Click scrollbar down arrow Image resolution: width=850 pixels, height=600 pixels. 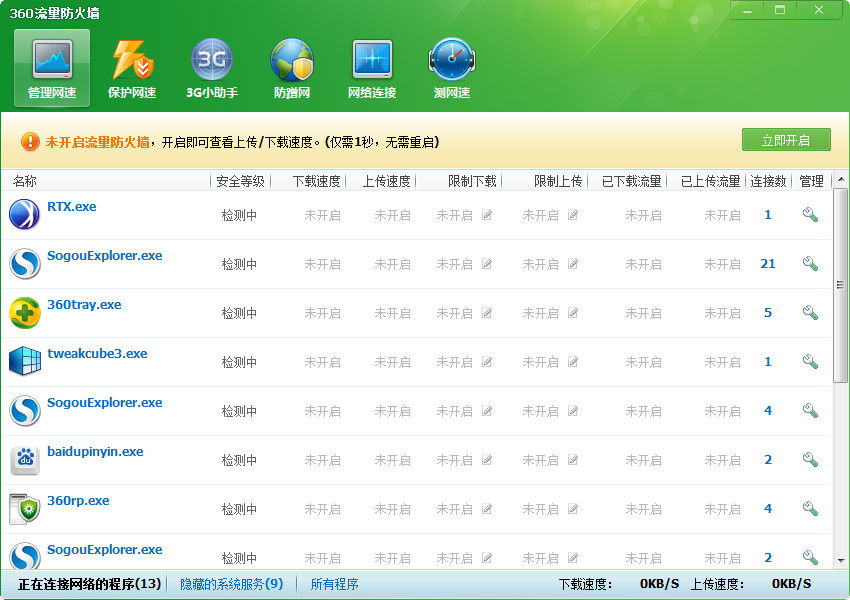(840, 560)
